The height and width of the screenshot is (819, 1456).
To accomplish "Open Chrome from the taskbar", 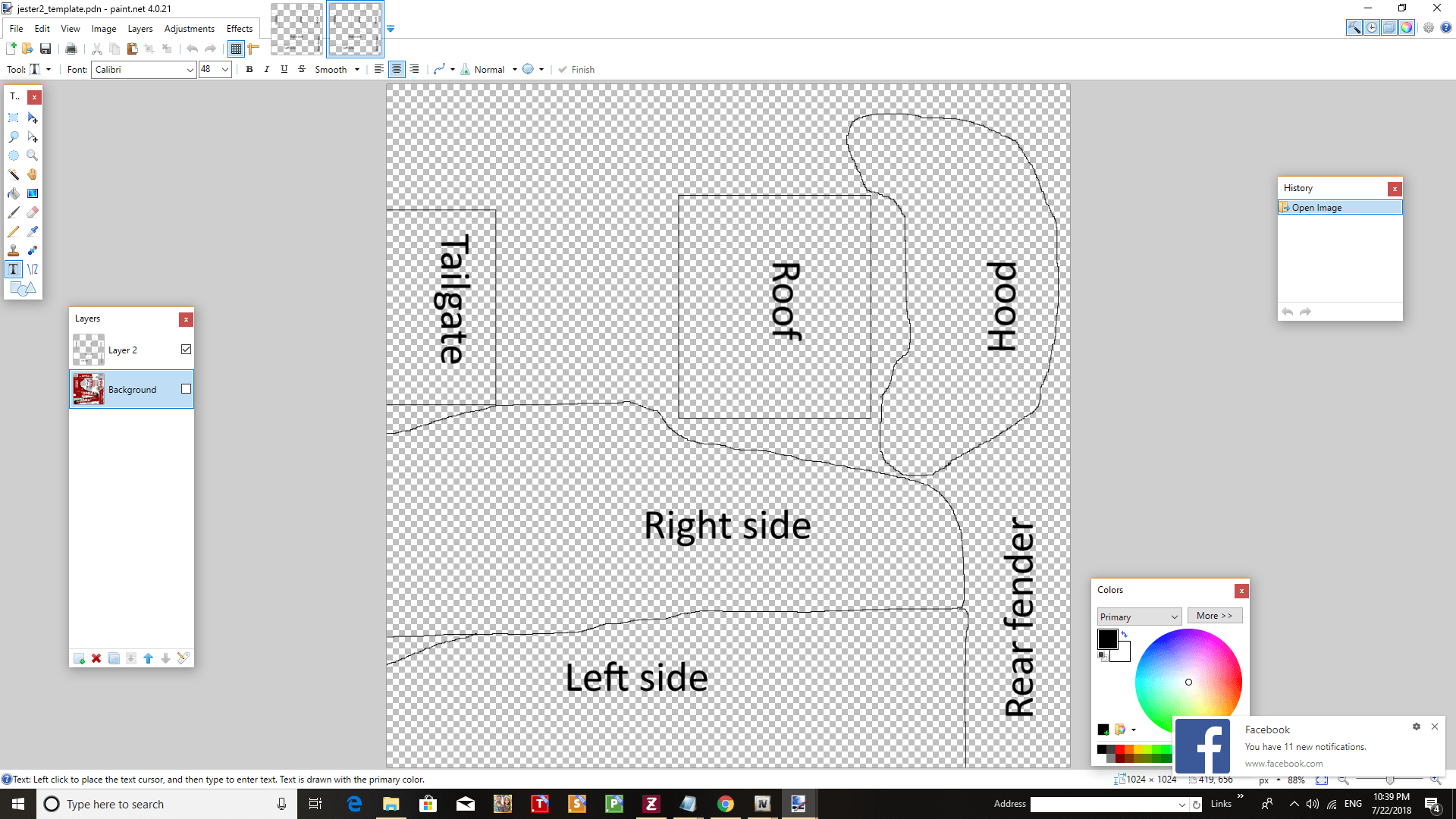I will [x=726, y=804].
